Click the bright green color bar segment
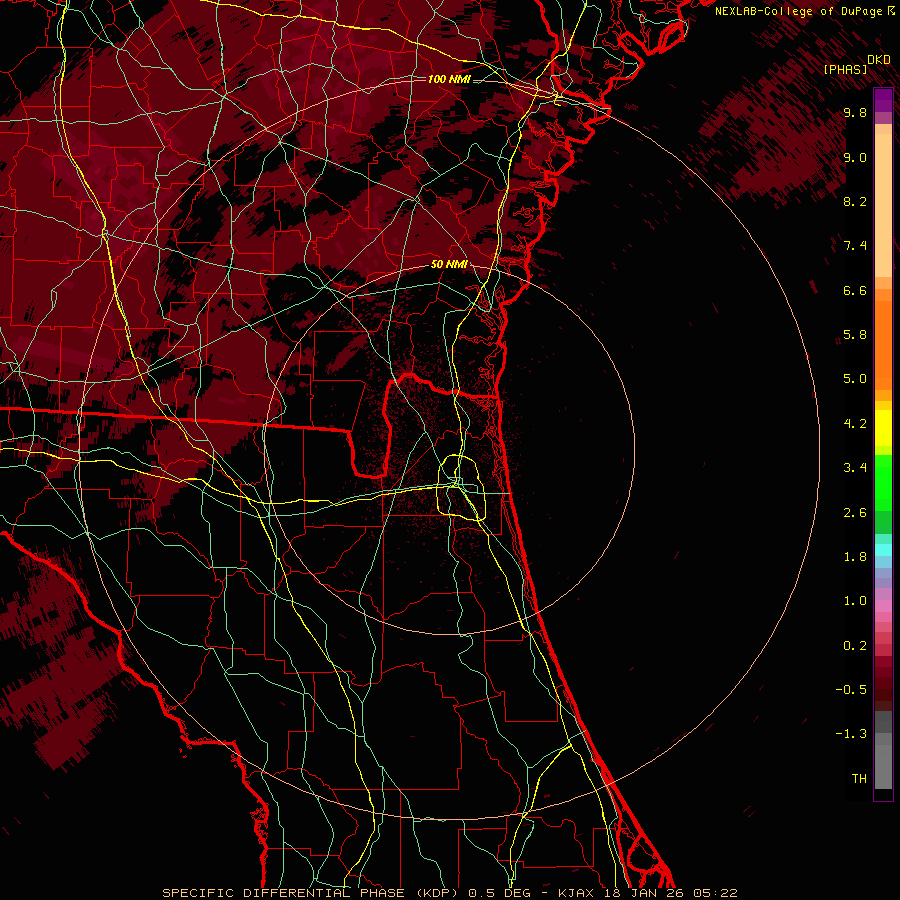 (x=883, y=482)
